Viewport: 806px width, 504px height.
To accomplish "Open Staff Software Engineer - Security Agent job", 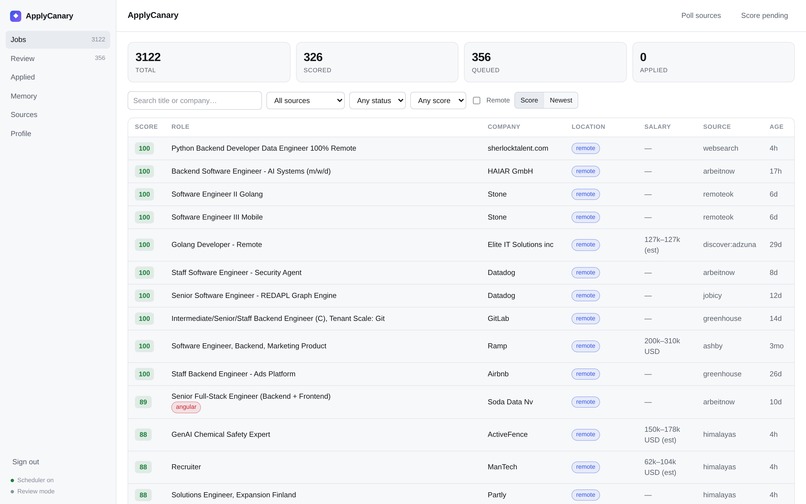I will click(x=236, y=273).
